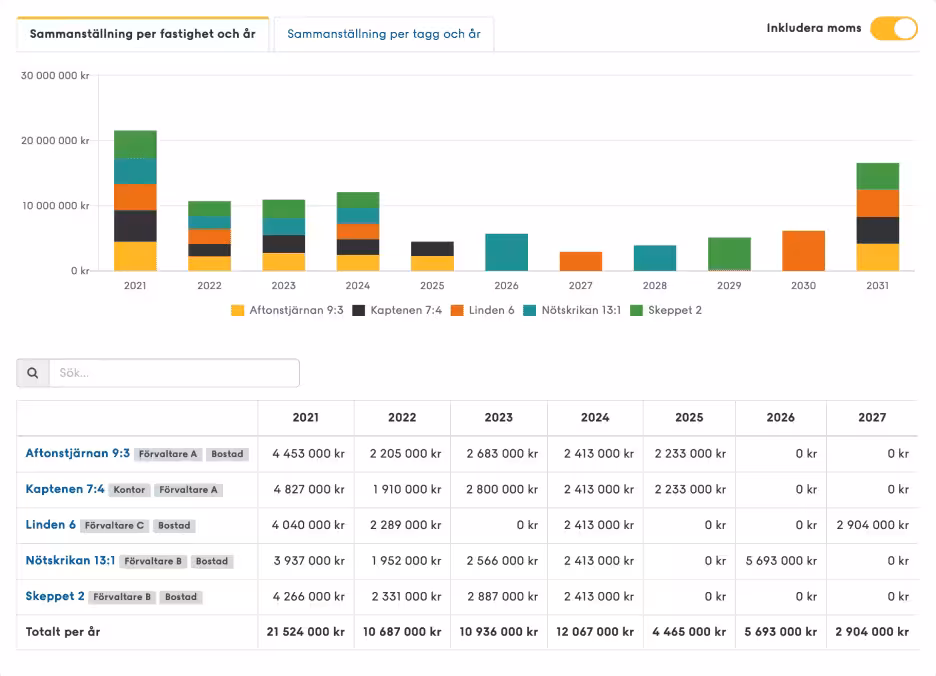Viewport: 936px width, 676px height.
Task: Open Sammanställning per fastighet och år tab
Action: coord(143,34)
